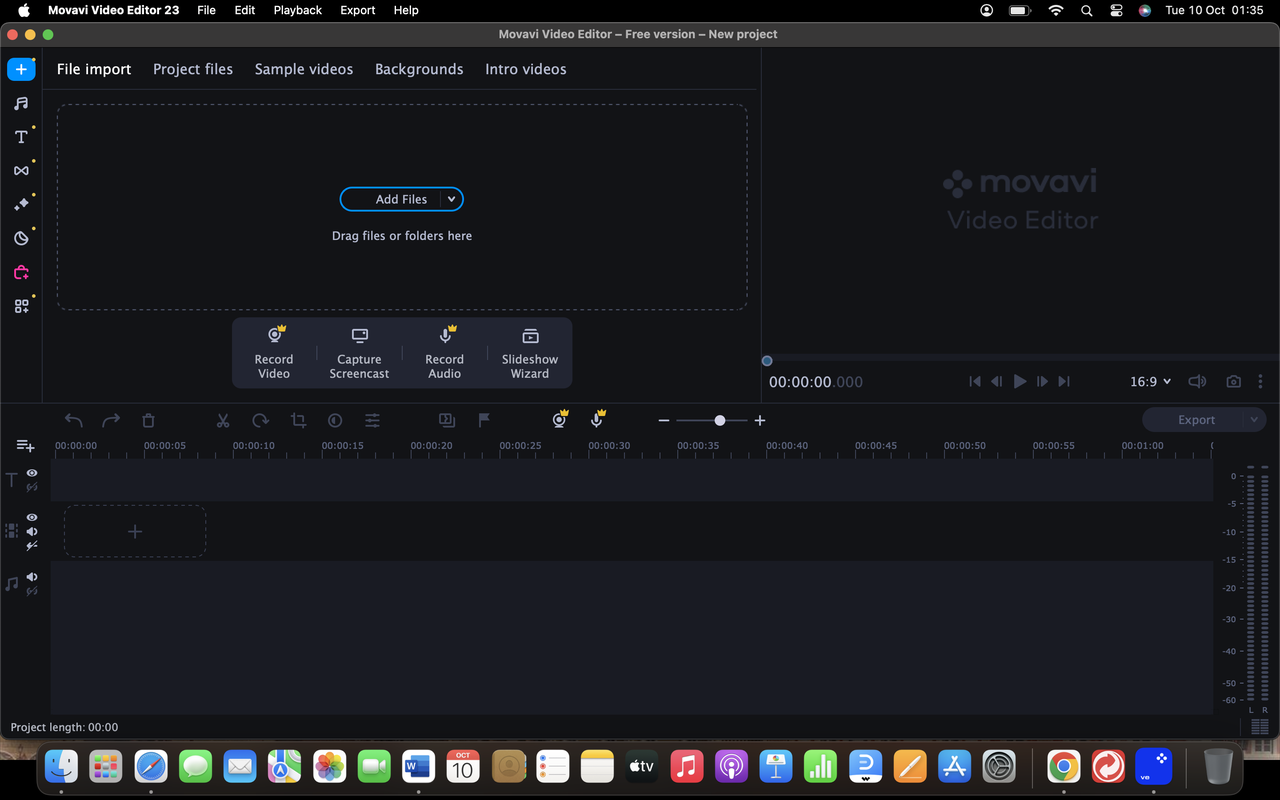Take a snapshot with the camera icon
This screenshot has width=1280, height=800.
(x=1234, y=382)
